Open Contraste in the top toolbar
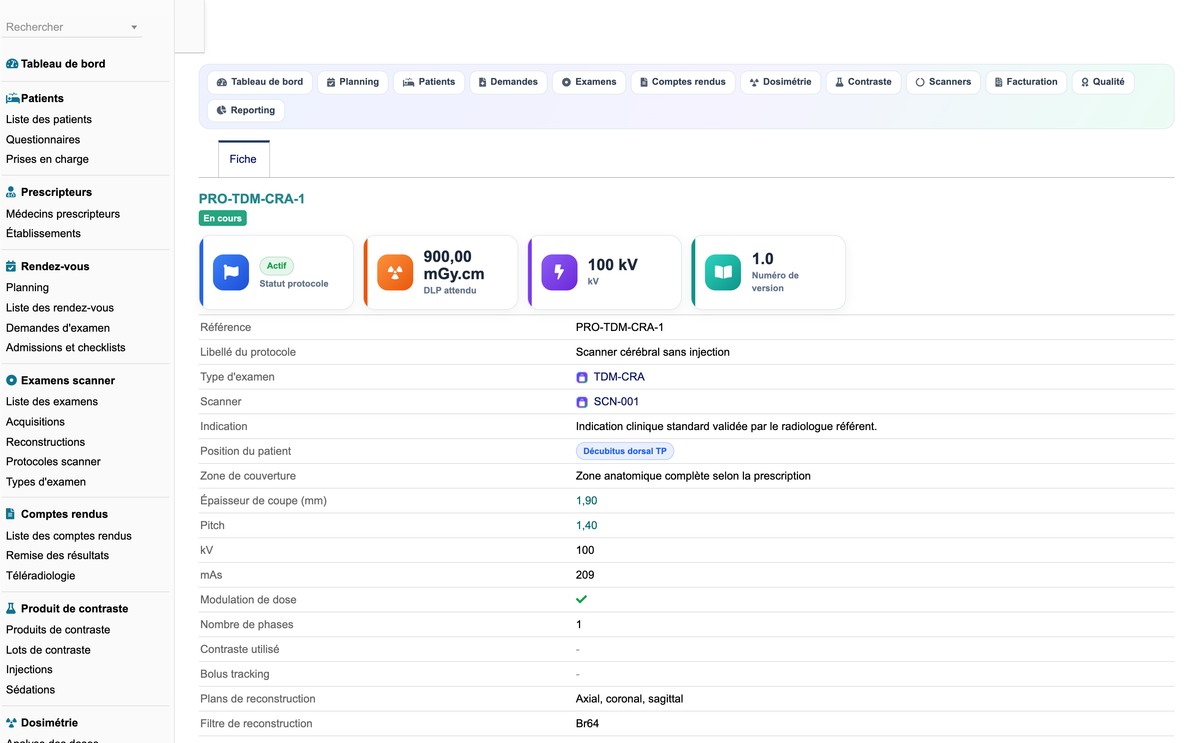Viewport: 1200px width, 743px height. (x=864, y=82)
